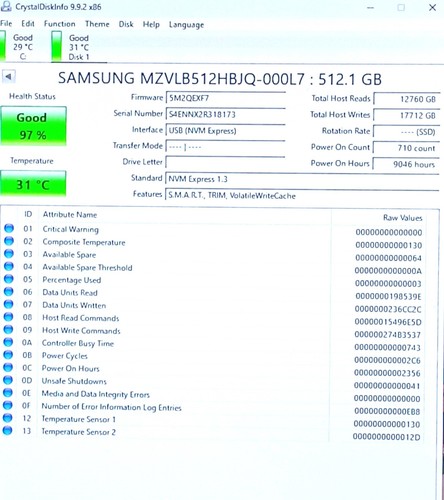Click the blue status icon for Controller Busy Time

8,342
